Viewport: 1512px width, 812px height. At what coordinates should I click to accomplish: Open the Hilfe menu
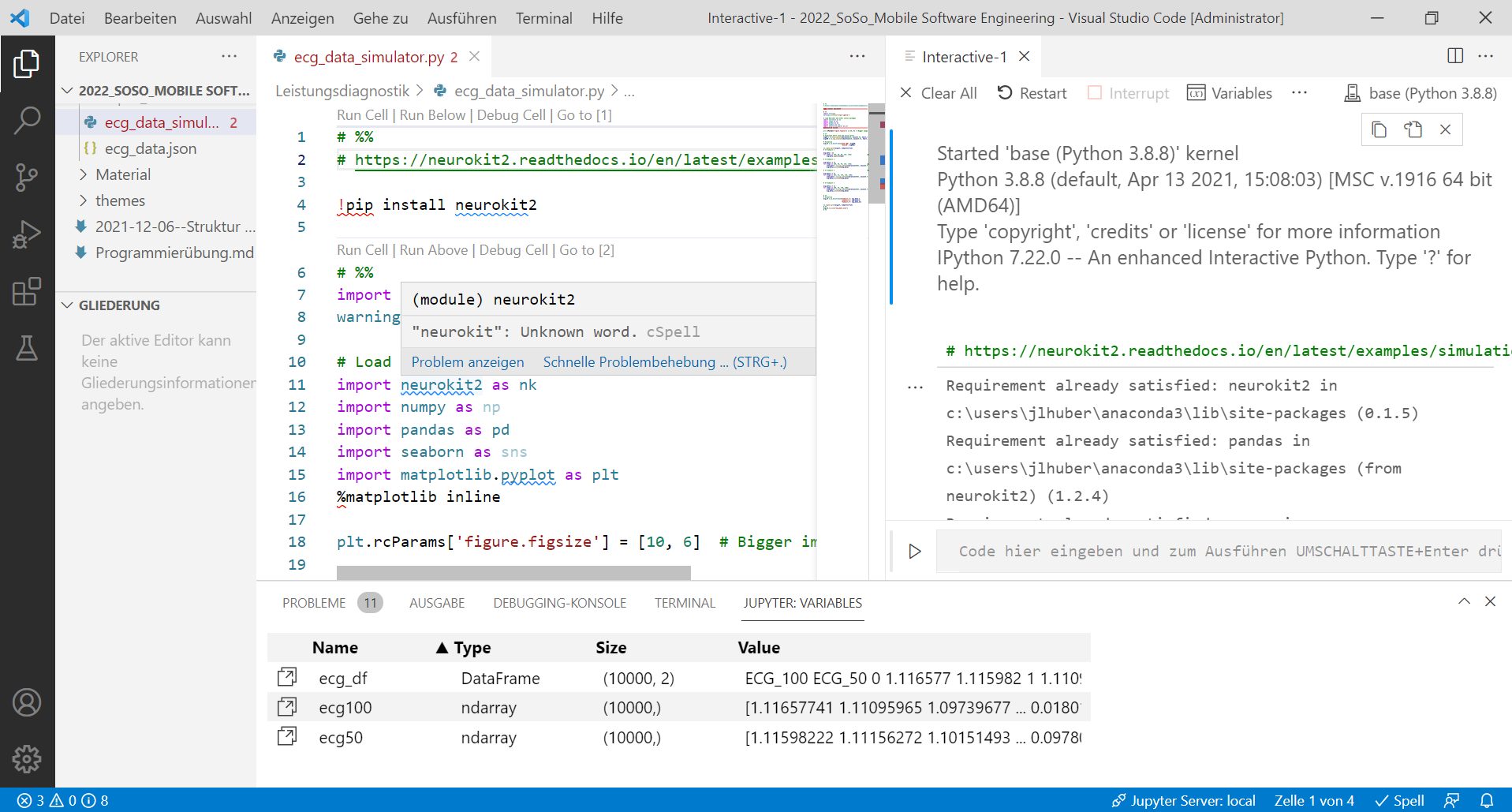coord(607,18)
